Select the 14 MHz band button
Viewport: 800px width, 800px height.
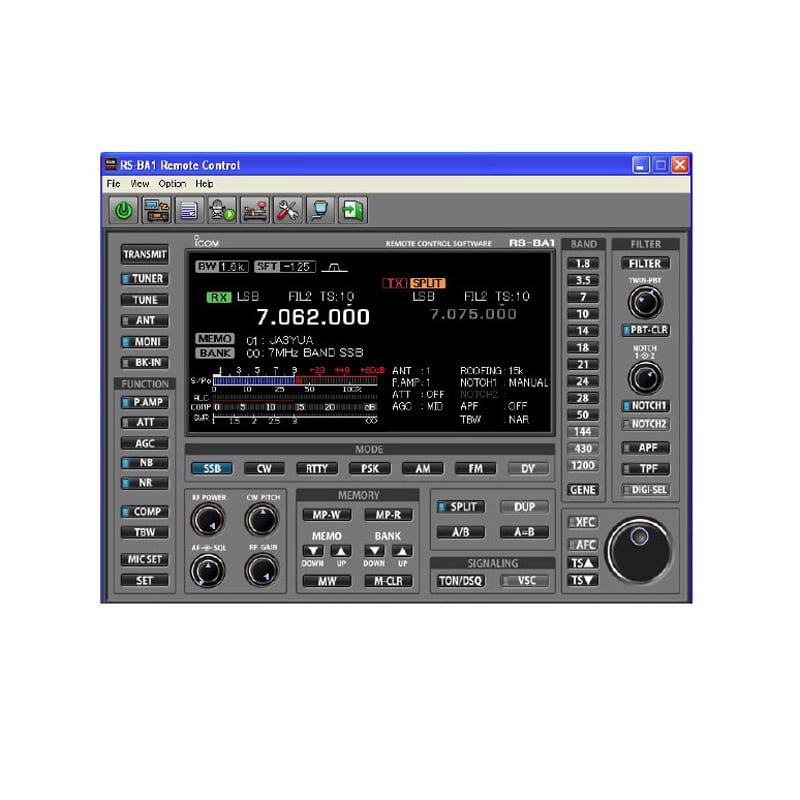click(583, 331)
